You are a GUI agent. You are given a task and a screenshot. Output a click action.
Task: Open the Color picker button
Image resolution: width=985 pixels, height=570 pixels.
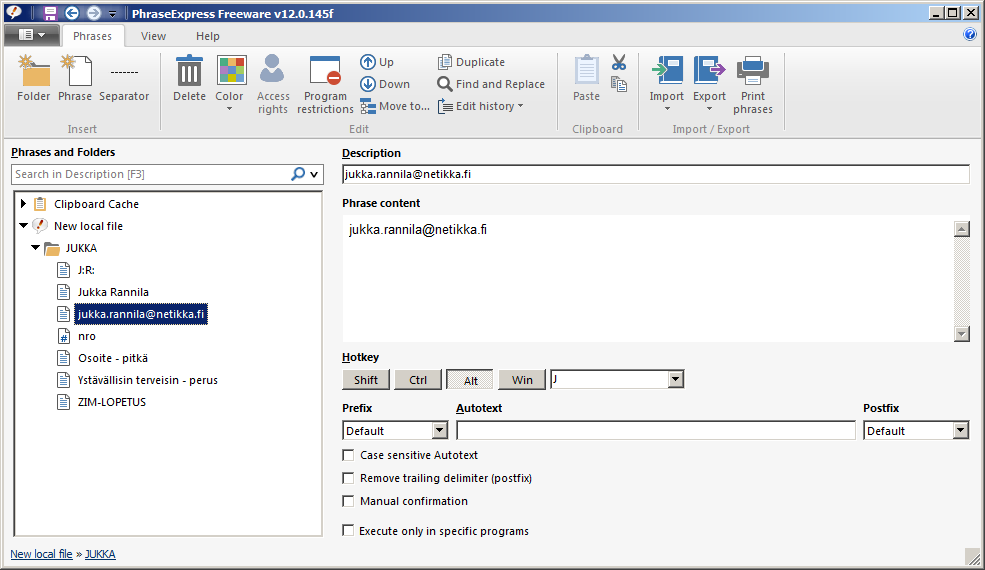229,83
